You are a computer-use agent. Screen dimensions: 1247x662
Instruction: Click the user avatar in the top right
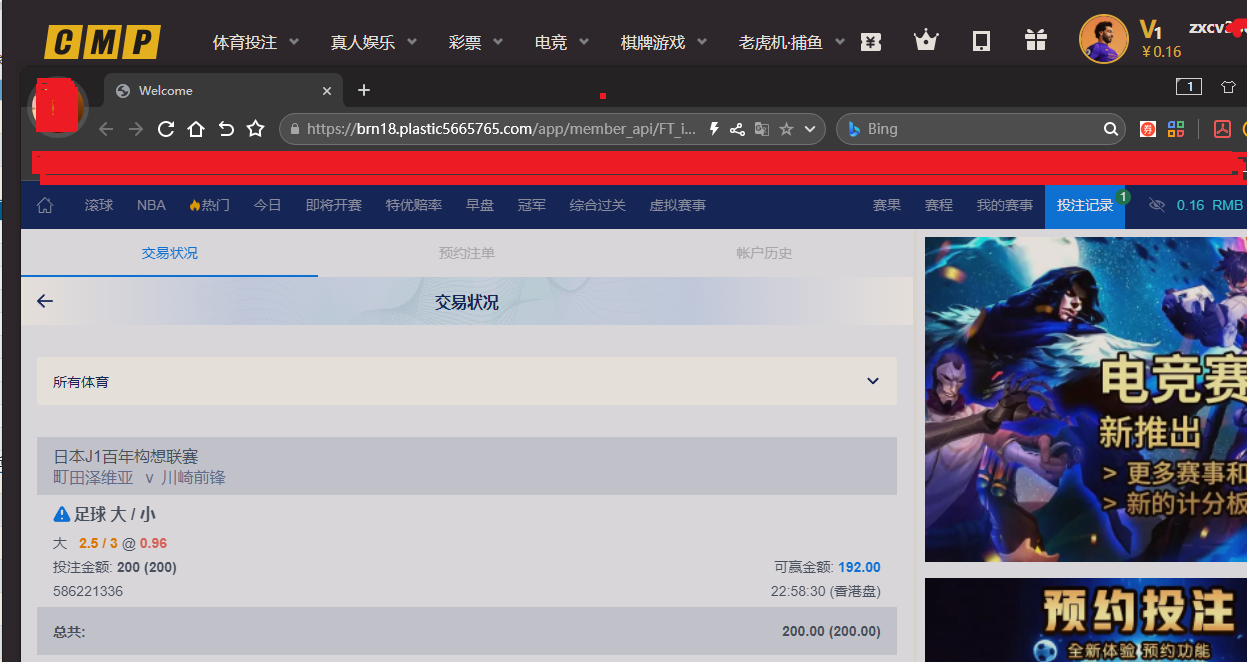tap(1103, 38)
